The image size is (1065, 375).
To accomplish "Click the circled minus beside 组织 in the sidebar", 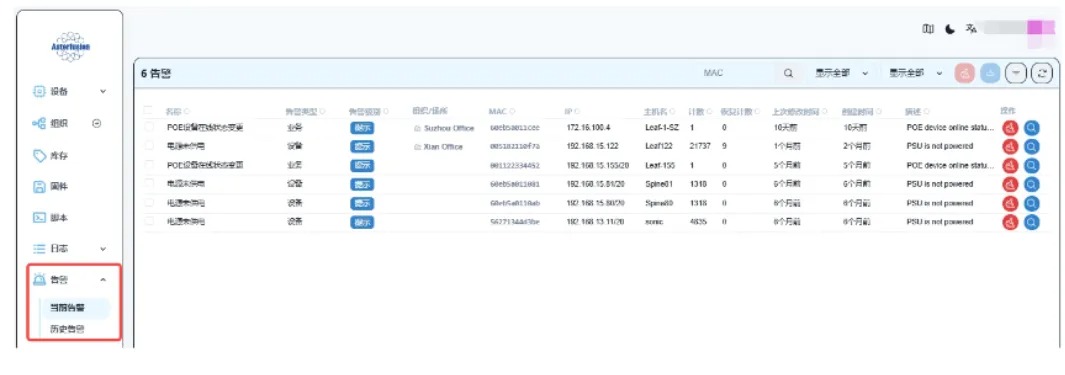I will pos(96,124).
